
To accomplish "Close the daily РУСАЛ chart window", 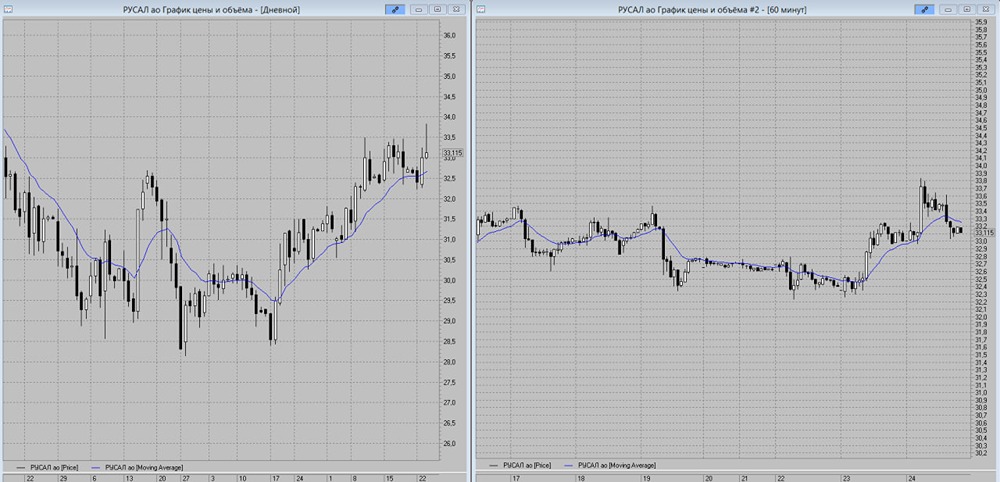I will tap(455, 10).
